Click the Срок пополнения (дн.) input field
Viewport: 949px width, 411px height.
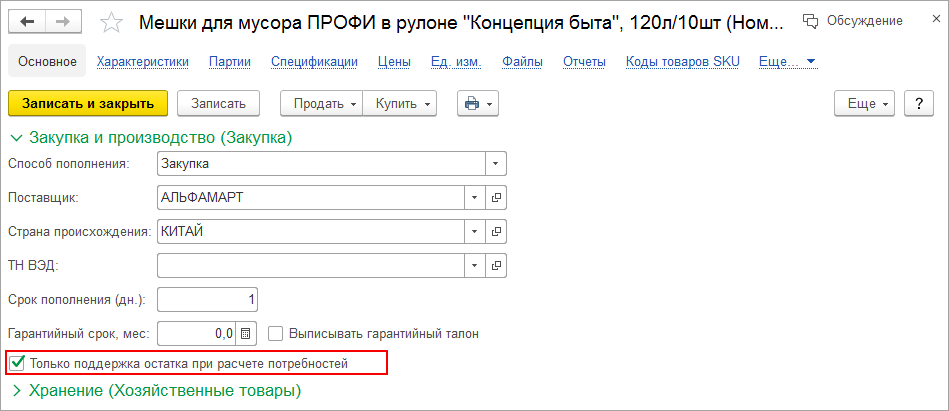[x=208, y=299]
